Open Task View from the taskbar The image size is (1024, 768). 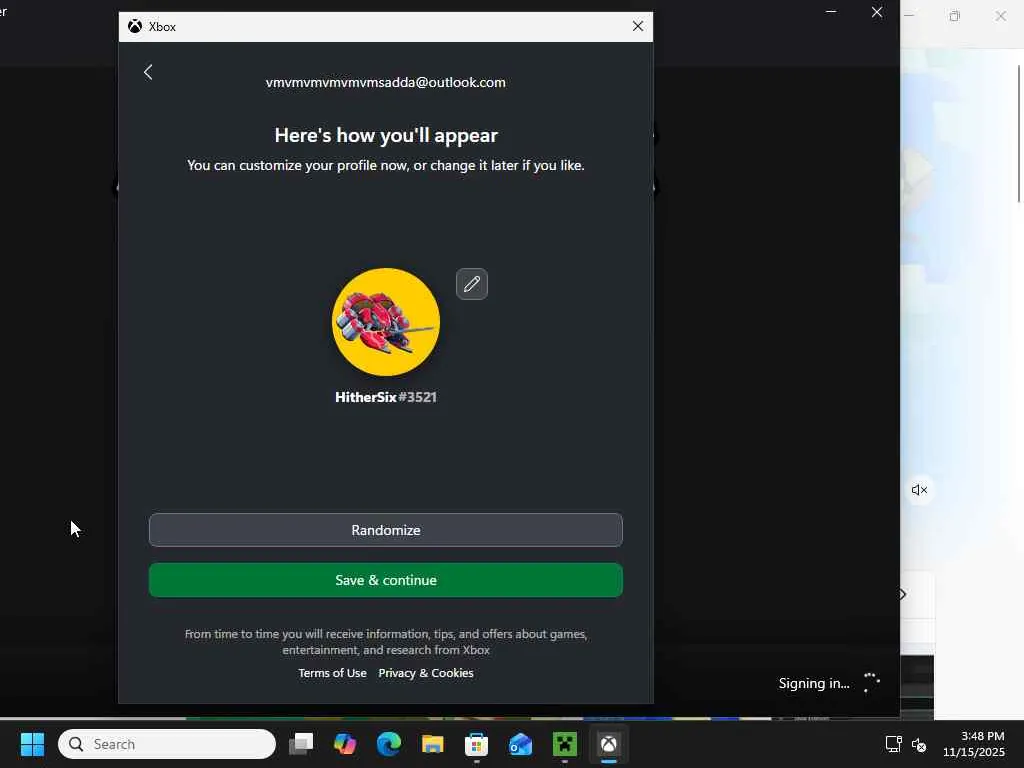tap(301, 744)
